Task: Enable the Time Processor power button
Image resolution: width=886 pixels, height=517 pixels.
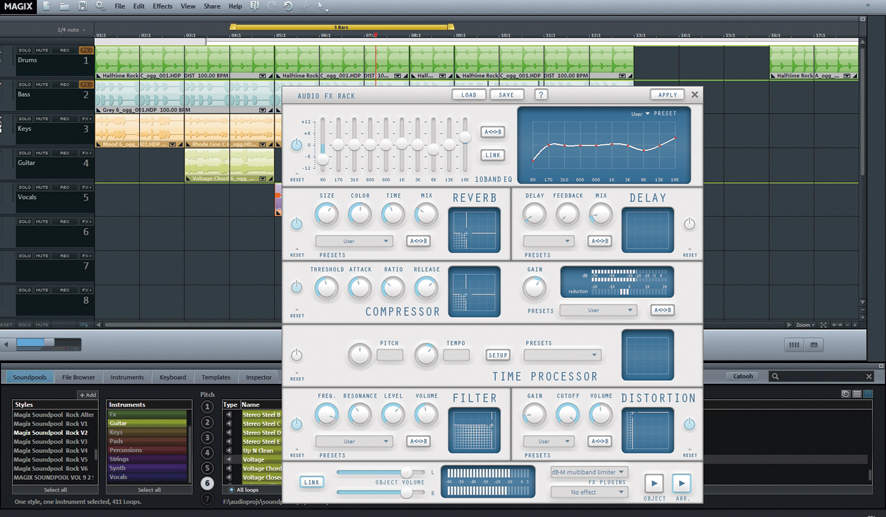Action: point(296,355)
